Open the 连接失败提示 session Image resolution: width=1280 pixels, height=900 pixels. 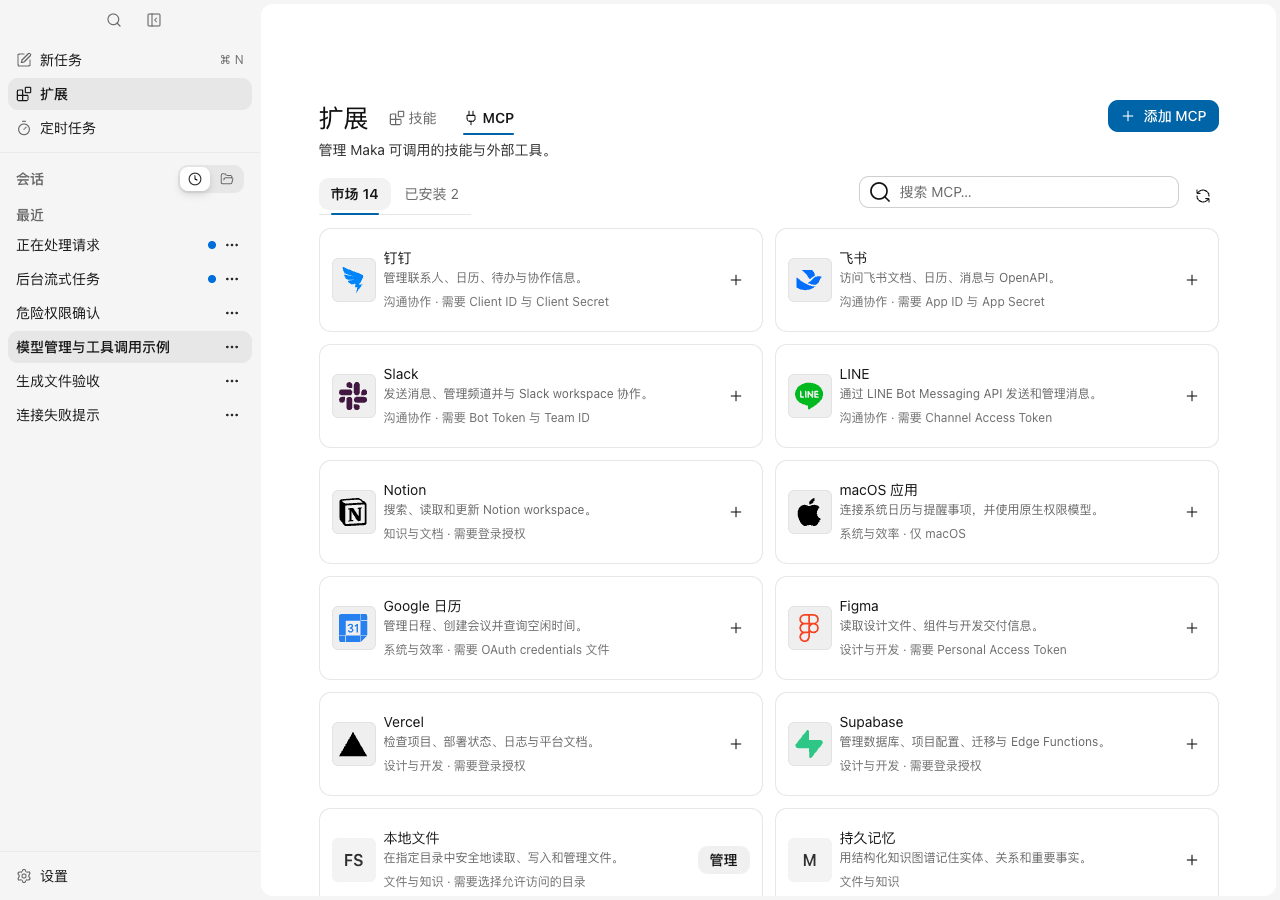58,415
